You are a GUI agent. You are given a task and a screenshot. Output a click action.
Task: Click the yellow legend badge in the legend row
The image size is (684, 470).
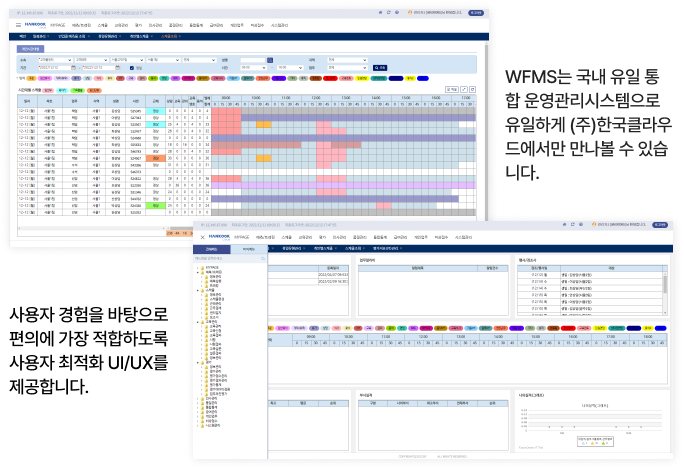pos(408,75)
